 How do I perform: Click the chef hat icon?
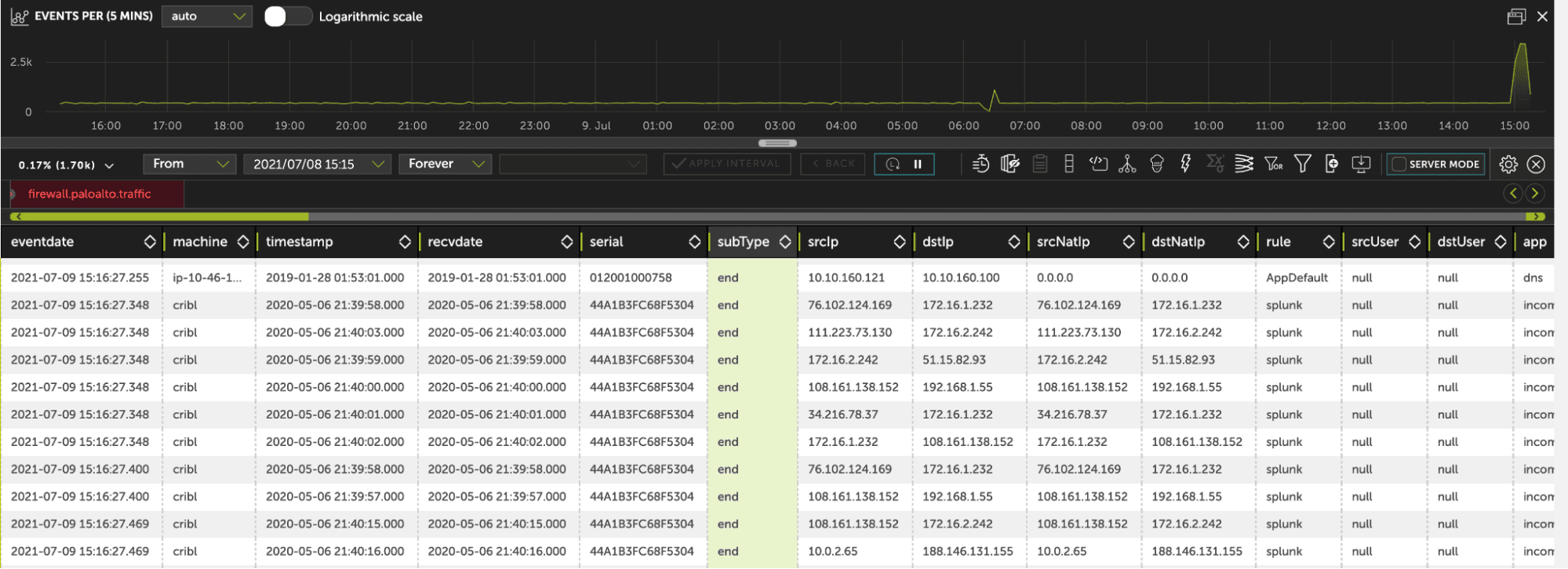tap(1156, 164)
